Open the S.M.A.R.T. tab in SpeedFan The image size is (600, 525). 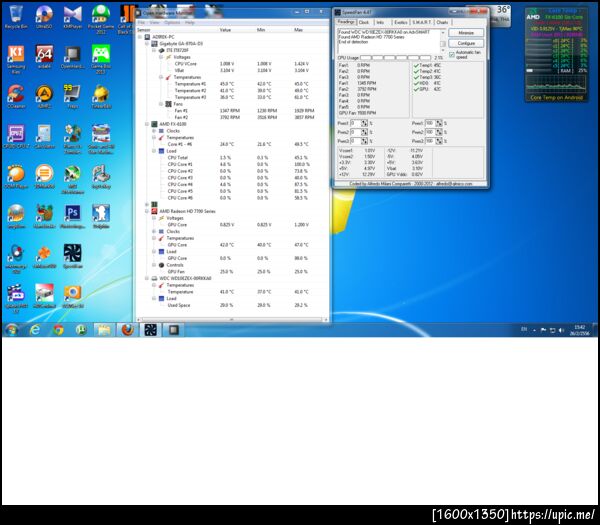click(x=422, y=23)
